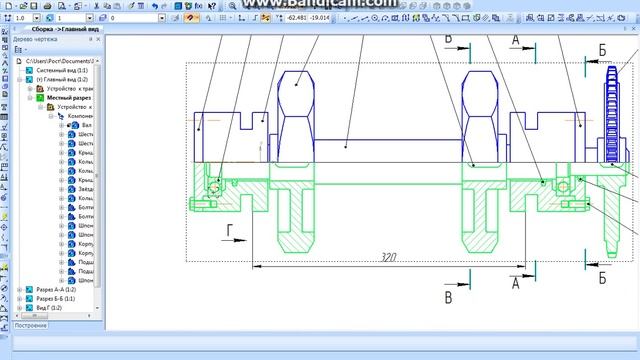Click the lower section label В in drawing
Viewport: 640px width, 360px height.
pos(448,298)
